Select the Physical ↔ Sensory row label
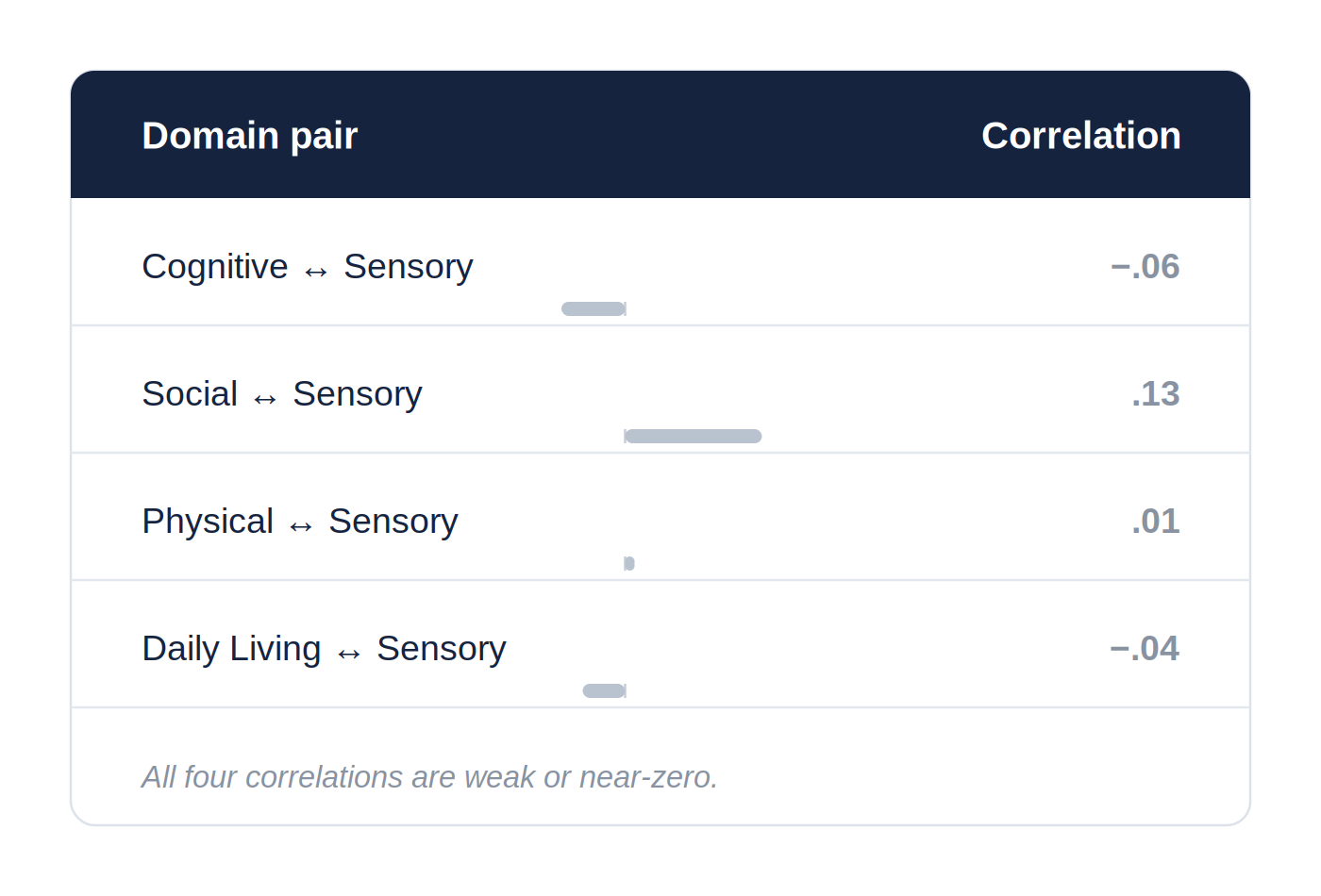Image resolution: width=1321 pixels, height=896 pixels. [x=300, y=522]
